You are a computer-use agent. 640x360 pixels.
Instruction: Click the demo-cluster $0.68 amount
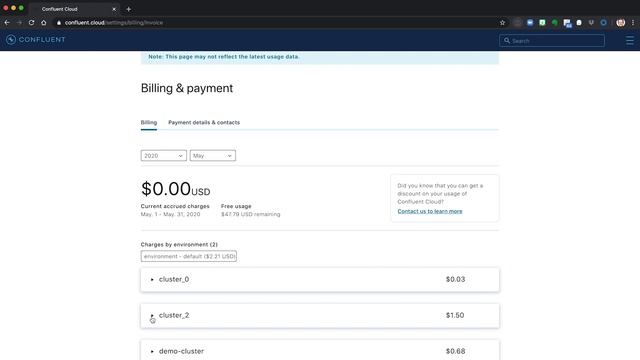[x=455, y=351]
